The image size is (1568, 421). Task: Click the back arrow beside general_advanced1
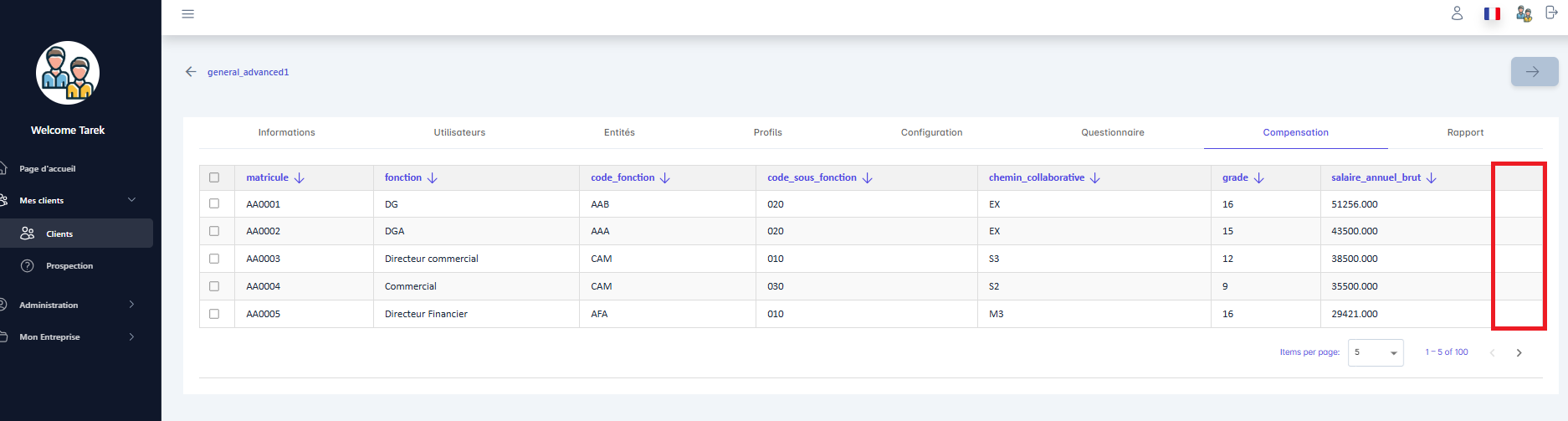click(191, 72)
